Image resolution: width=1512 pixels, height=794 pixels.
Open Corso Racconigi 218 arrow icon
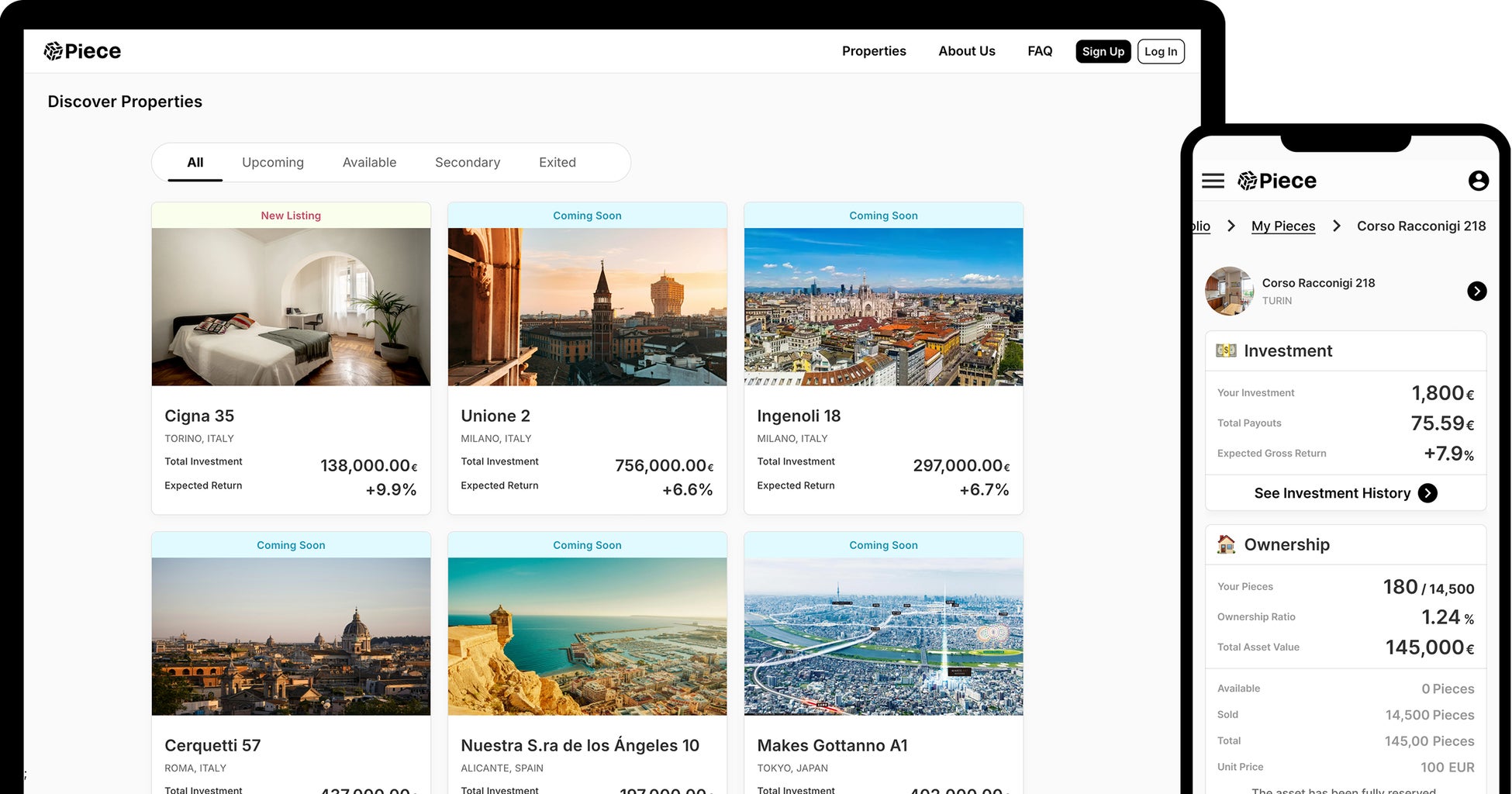pos(1476,291)
